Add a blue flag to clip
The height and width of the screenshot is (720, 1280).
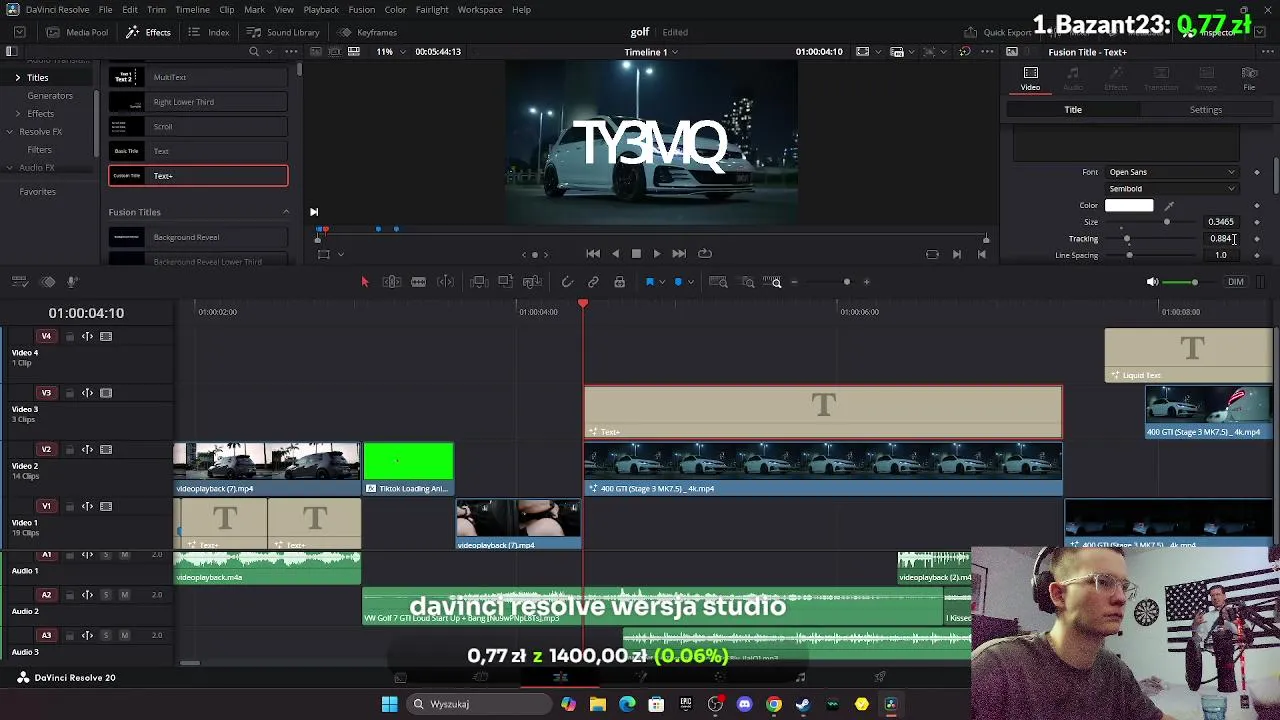[x=649, y=282]
